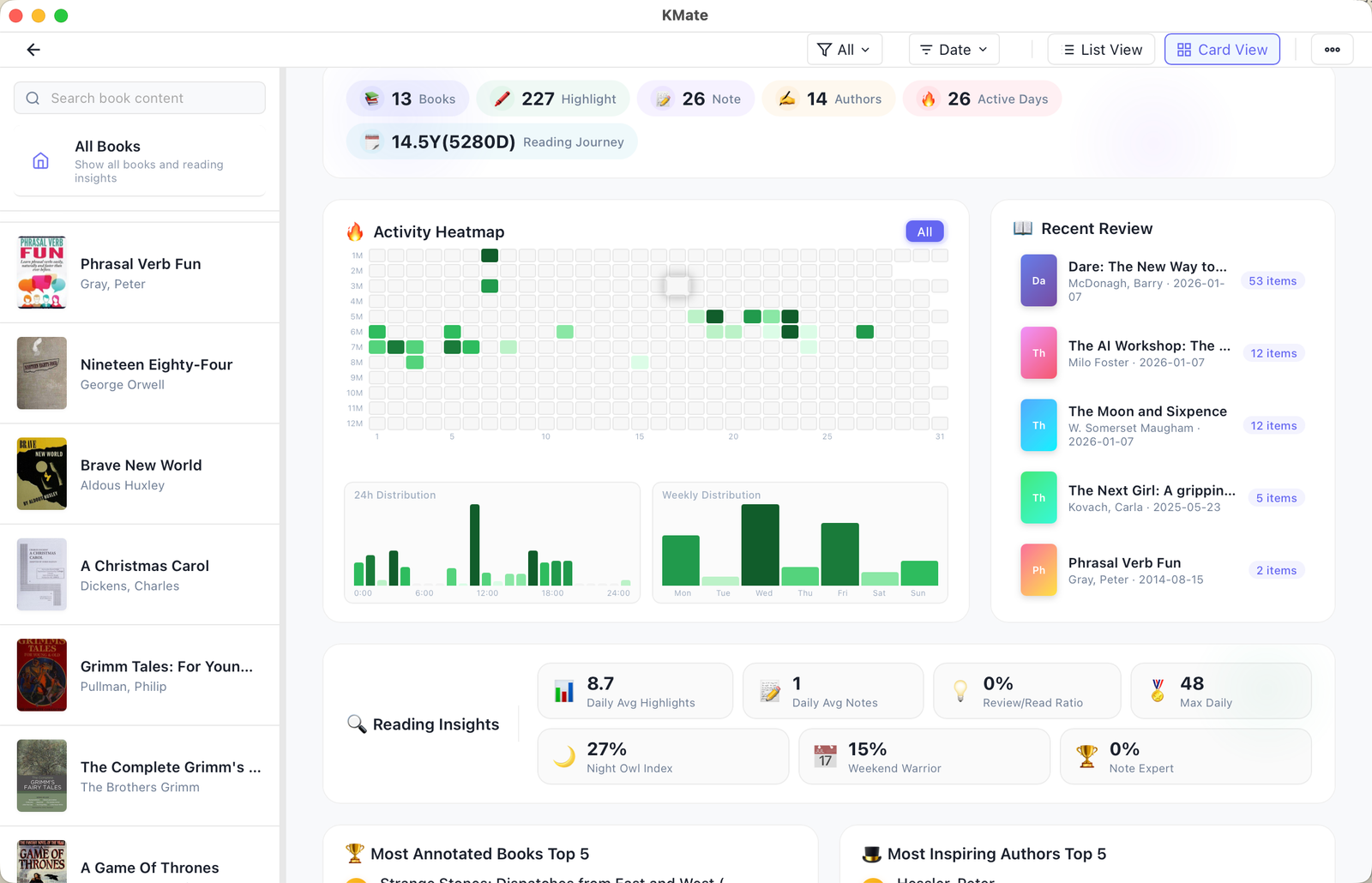Image resolution: width=1372 pixels, height=883 pixels.
Task: Click the moon icon for Night Owl Index
Action: [x=564, y=756]
